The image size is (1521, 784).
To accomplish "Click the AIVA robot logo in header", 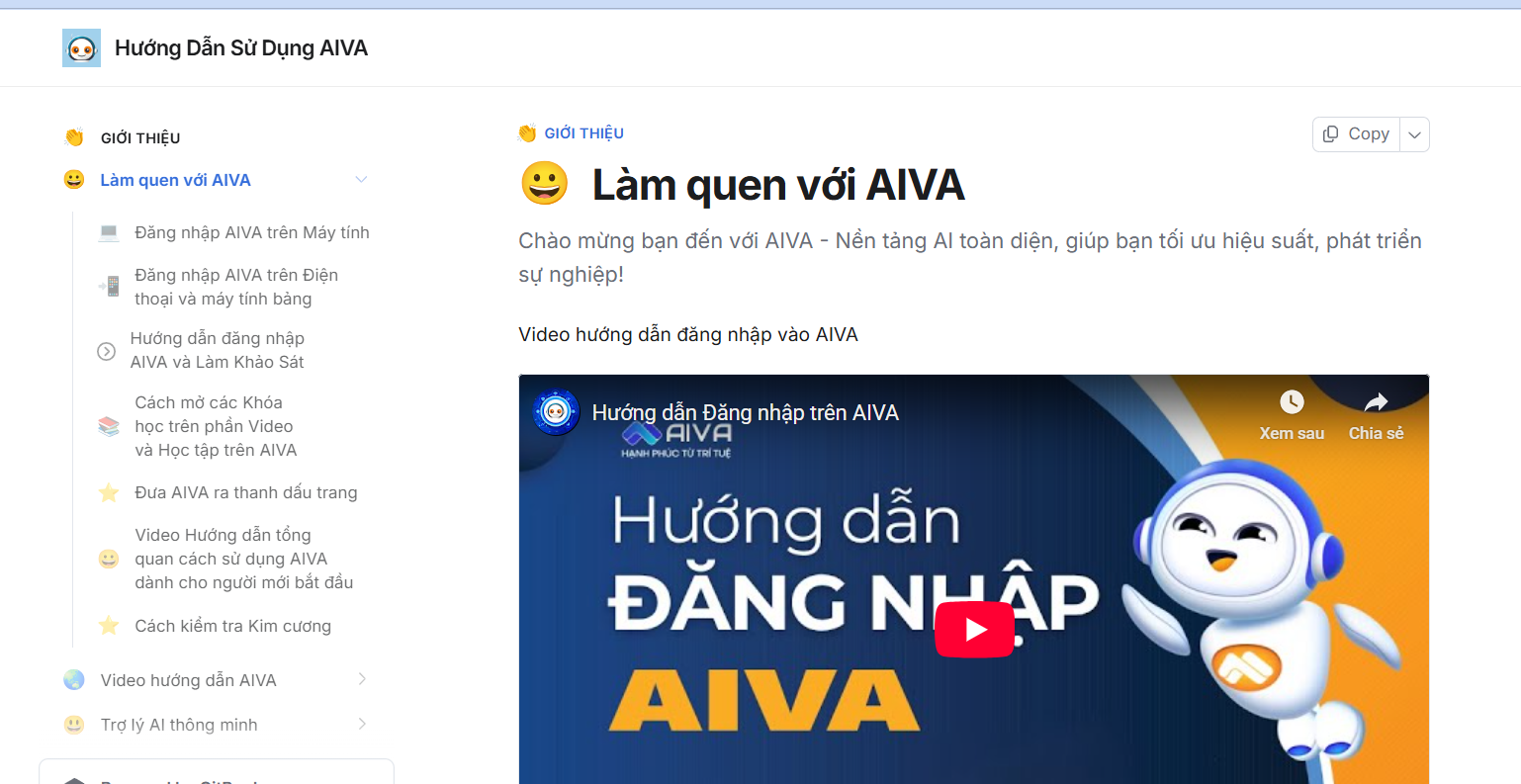I will (81, 47).
